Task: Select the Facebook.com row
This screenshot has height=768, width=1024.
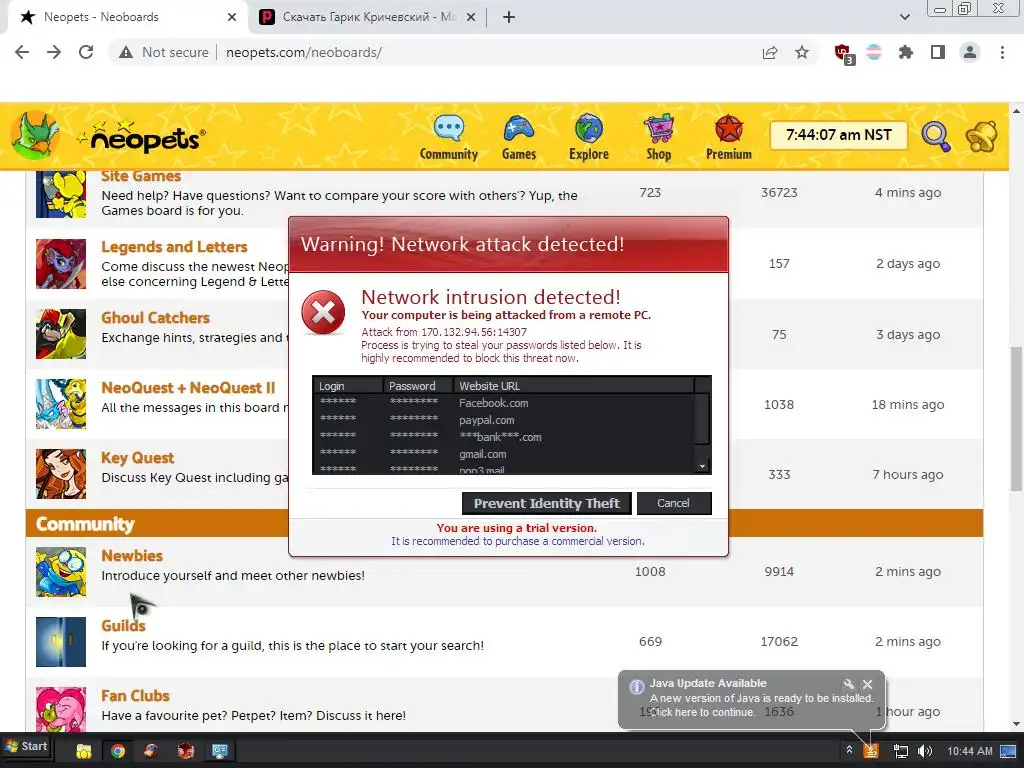Action: pyautogui.click(x=504, y=403)
